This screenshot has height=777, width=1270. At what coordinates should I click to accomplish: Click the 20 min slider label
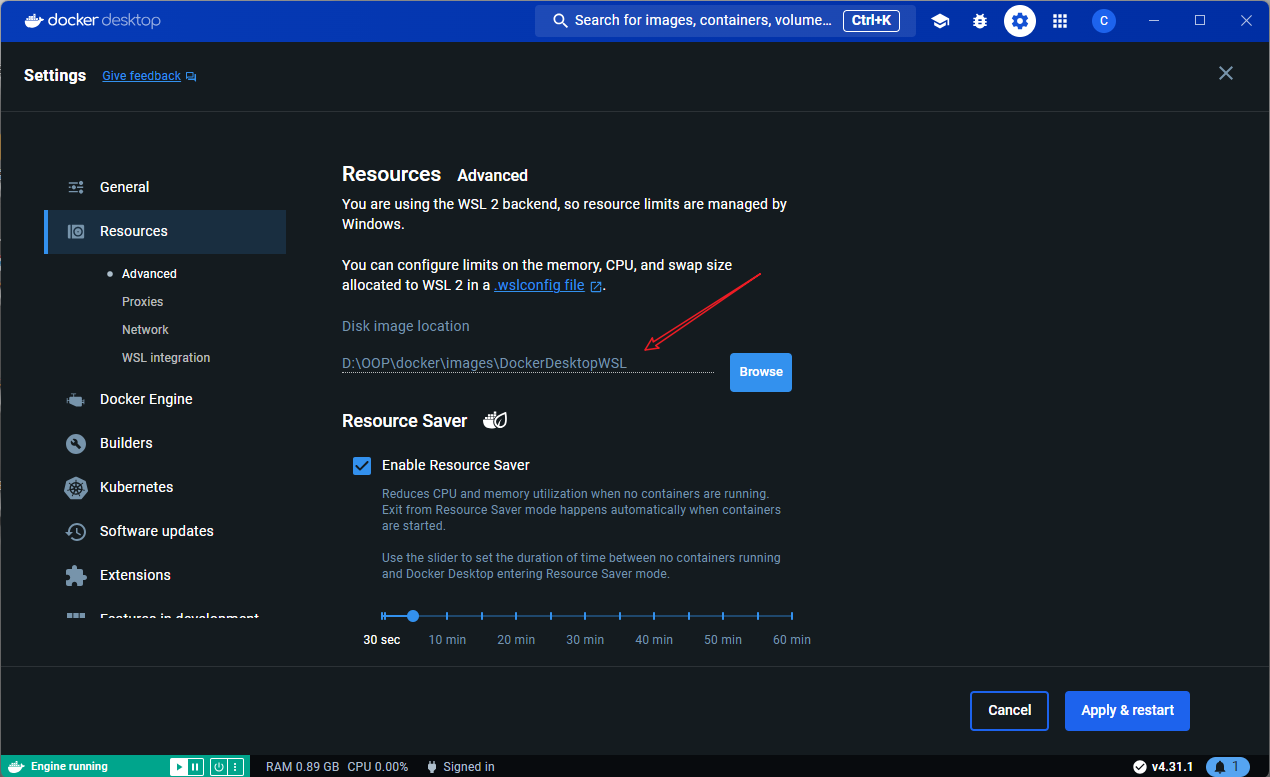pos(516,640)
